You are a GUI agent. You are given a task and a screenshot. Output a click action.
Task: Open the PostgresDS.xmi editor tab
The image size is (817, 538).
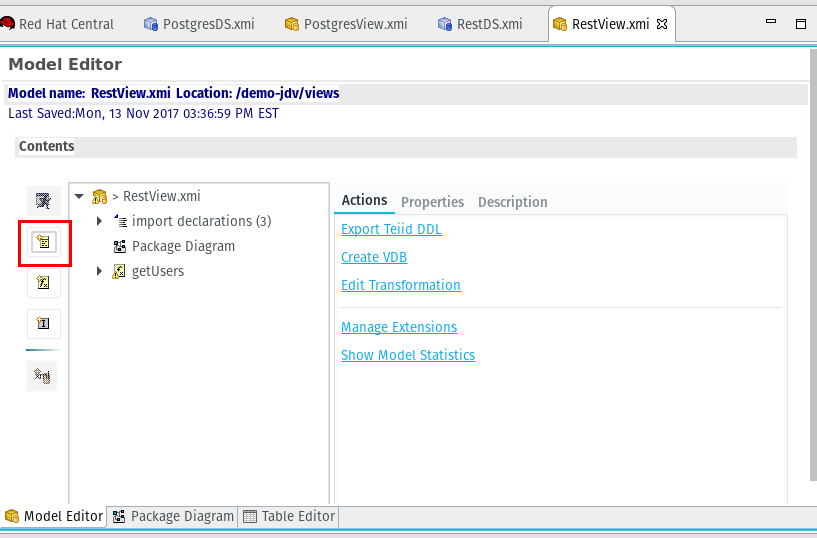(x=200, y=24)
